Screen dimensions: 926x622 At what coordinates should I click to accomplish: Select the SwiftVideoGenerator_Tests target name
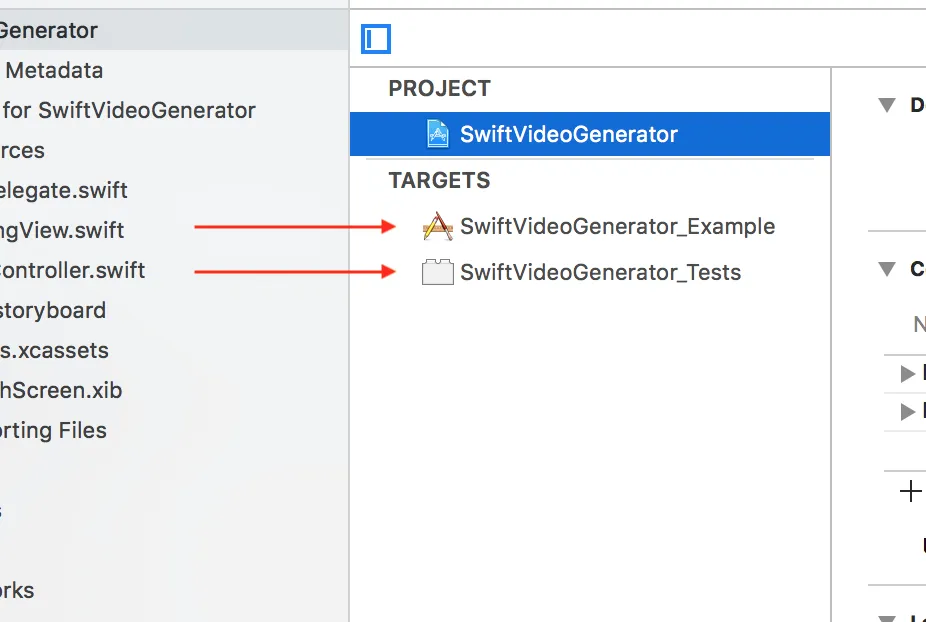coord(600,272)
